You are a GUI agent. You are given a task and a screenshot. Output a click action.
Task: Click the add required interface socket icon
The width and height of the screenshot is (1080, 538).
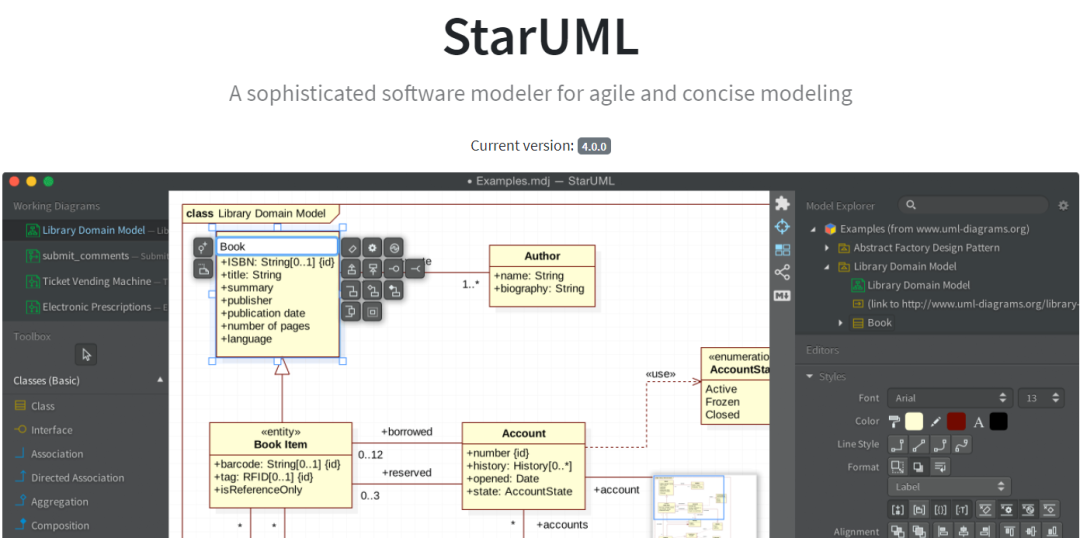click(415, 268)
